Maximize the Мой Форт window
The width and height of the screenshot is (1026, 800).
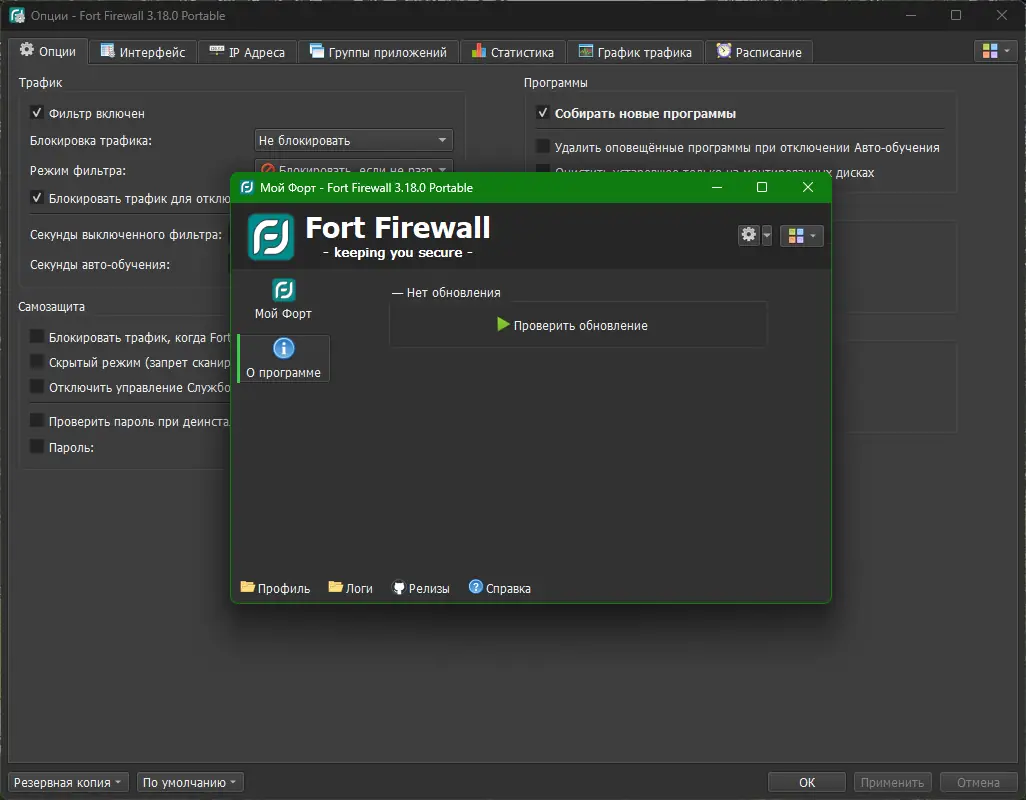[762, 187]
